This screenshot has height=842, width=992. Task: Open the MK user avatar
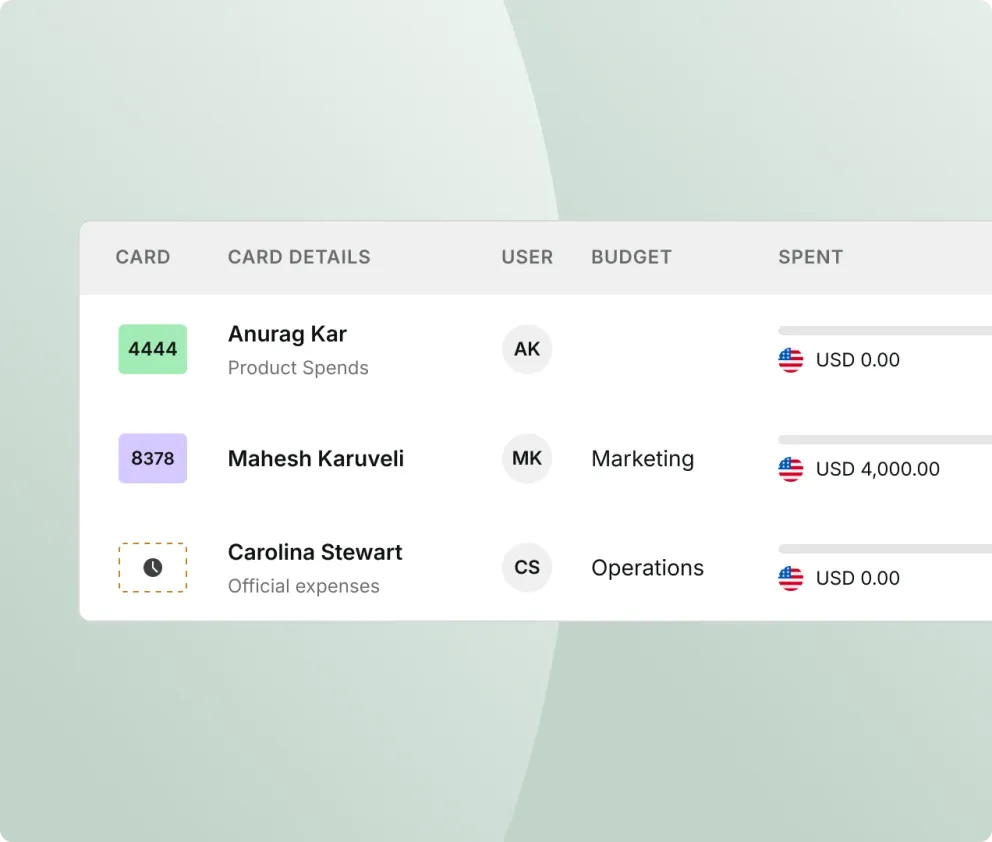(x=527, y=458)
